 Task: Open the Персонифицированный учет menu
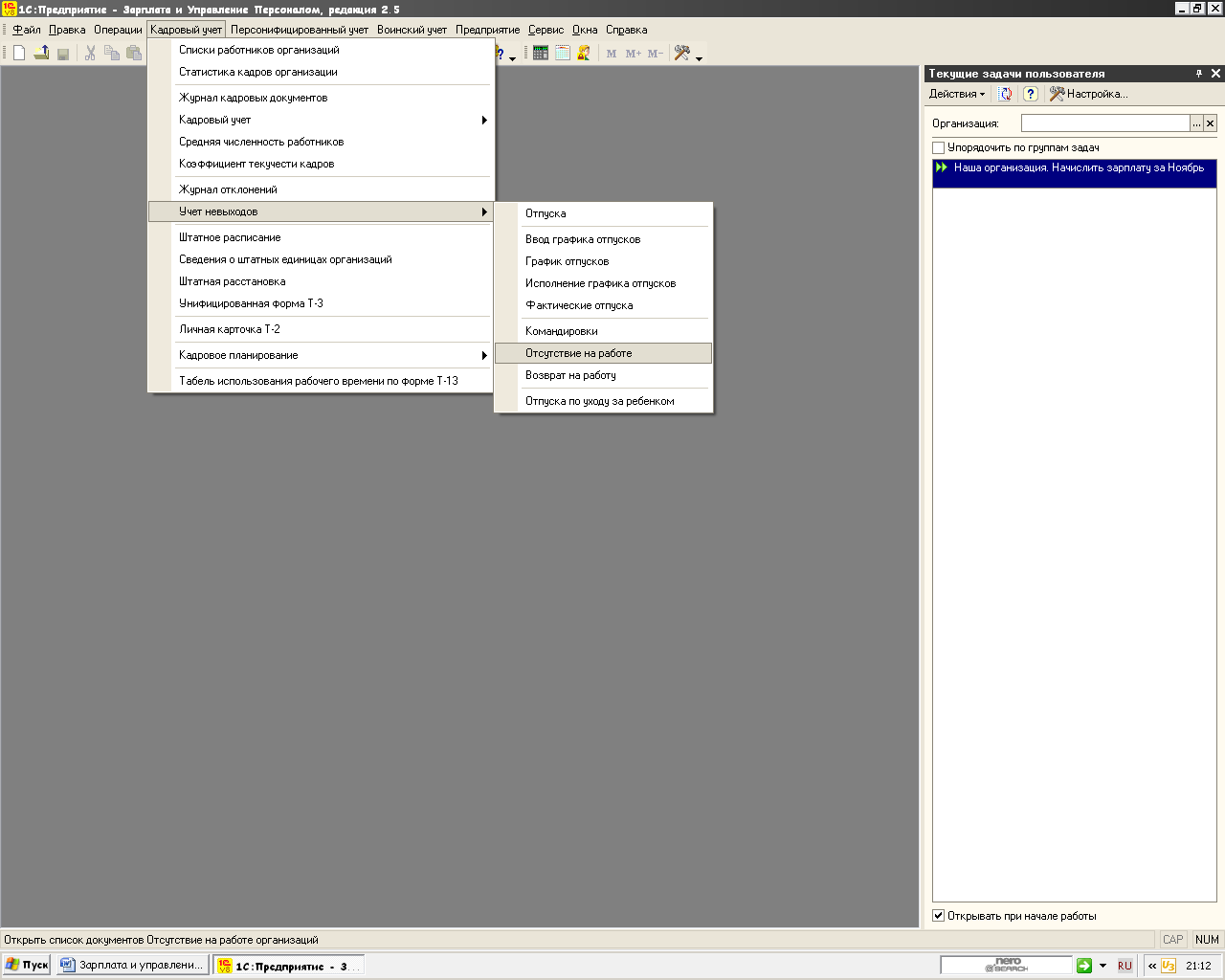click(300, 30)
